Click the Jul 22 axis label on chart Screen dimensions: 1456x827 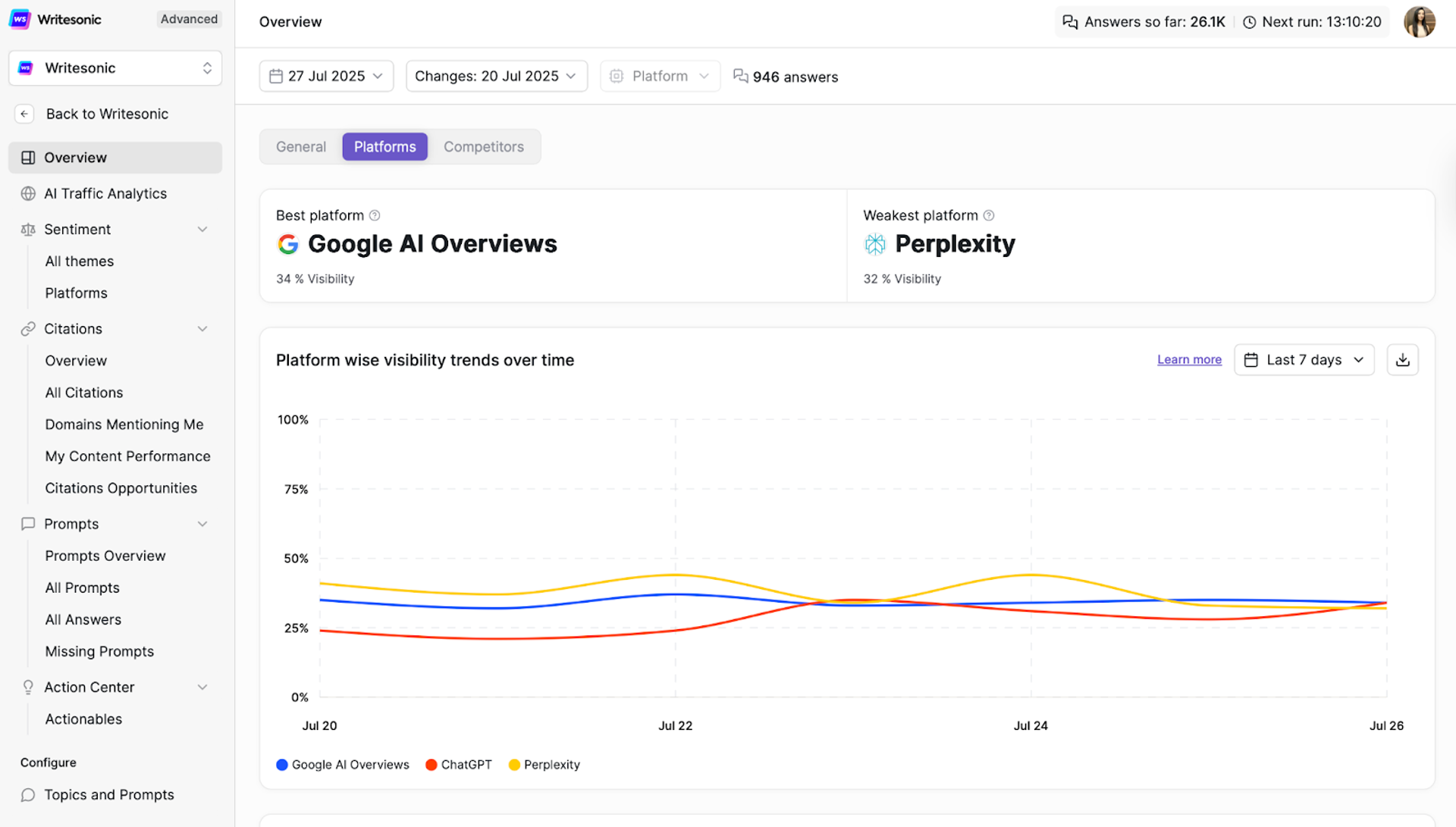coord(675,725)
